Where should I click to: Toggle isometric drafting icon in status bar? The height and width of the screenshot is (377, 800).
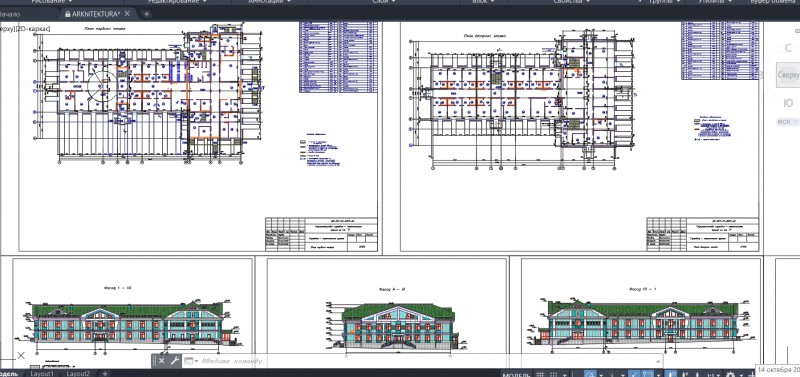pos(612,374)
